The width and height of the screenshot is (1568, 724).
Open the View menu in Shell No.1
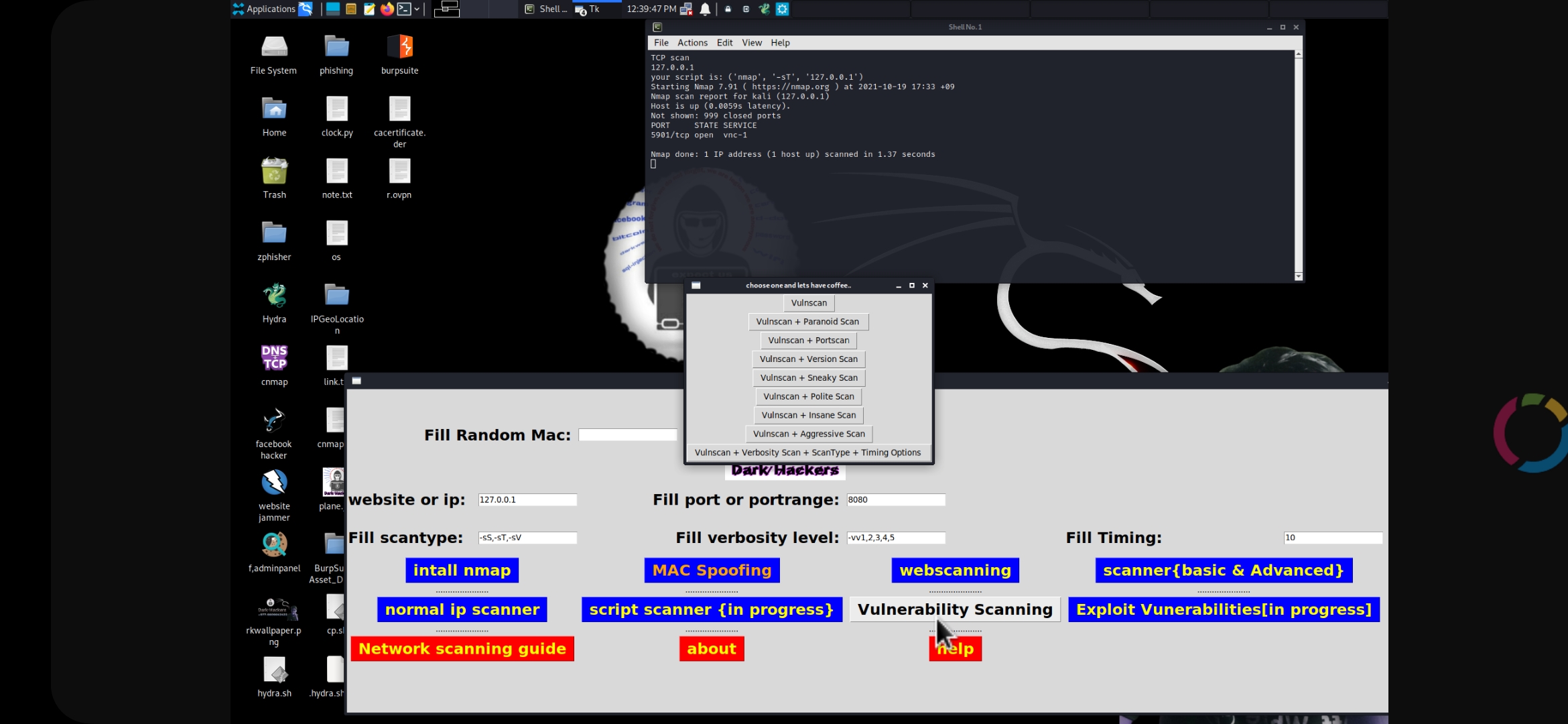[x=751, y=42]
